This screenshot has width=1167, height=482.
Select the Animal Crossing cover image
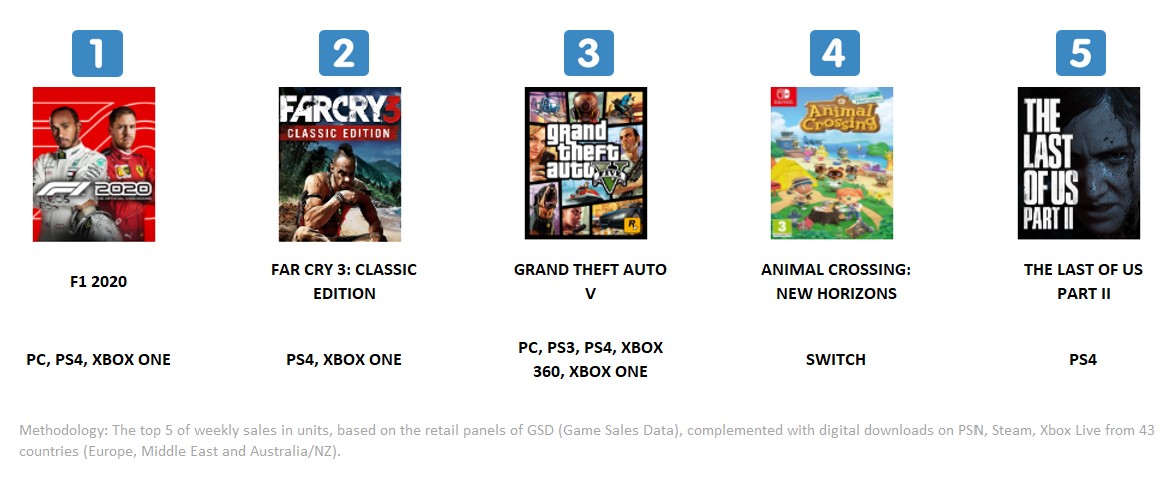point(832,163)
